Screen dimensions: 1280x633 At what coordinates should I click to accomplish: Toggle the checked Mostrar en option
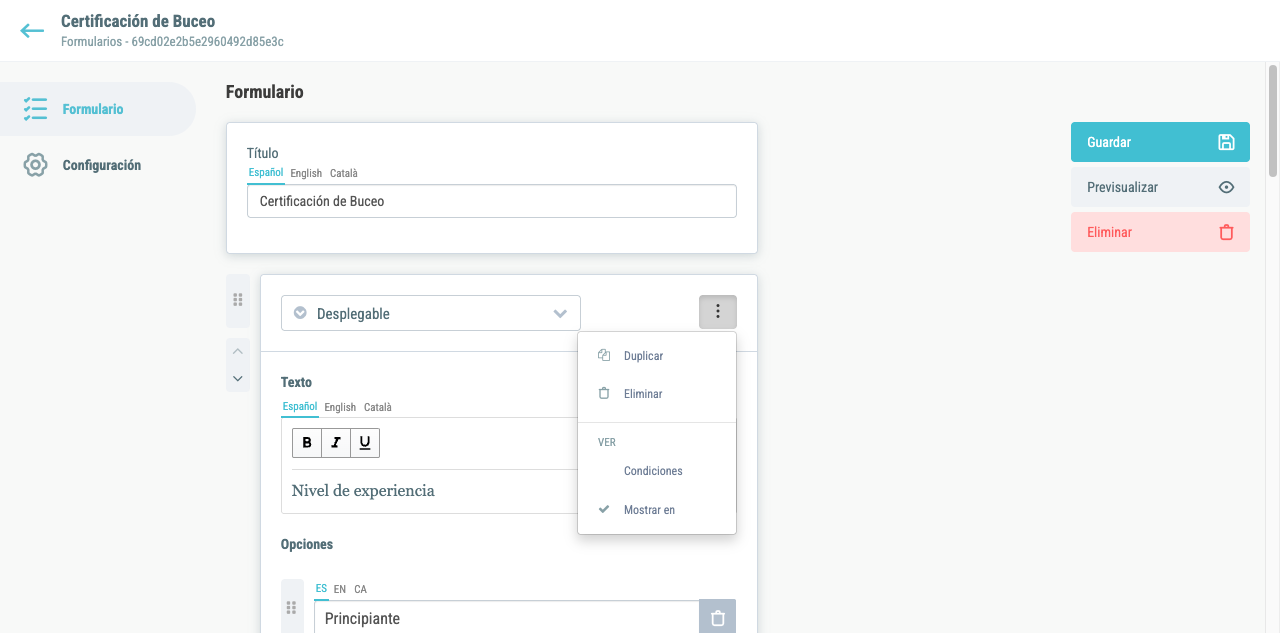[657, 510]
